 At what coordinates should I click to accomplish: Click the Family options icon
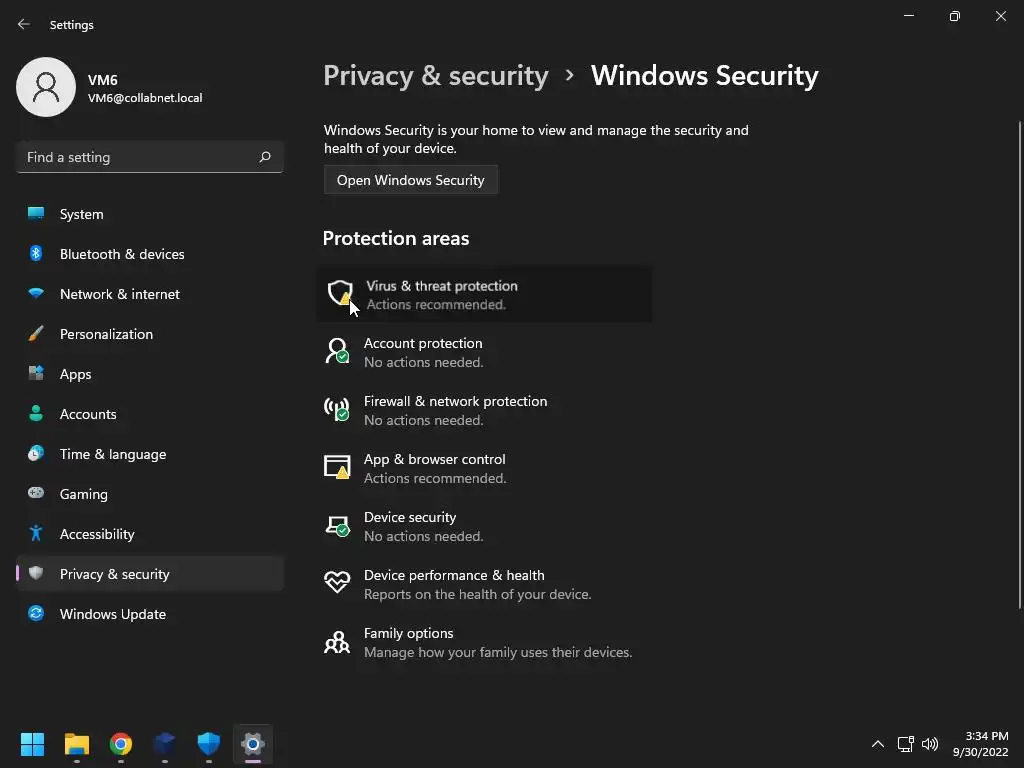tap(337, 641)
